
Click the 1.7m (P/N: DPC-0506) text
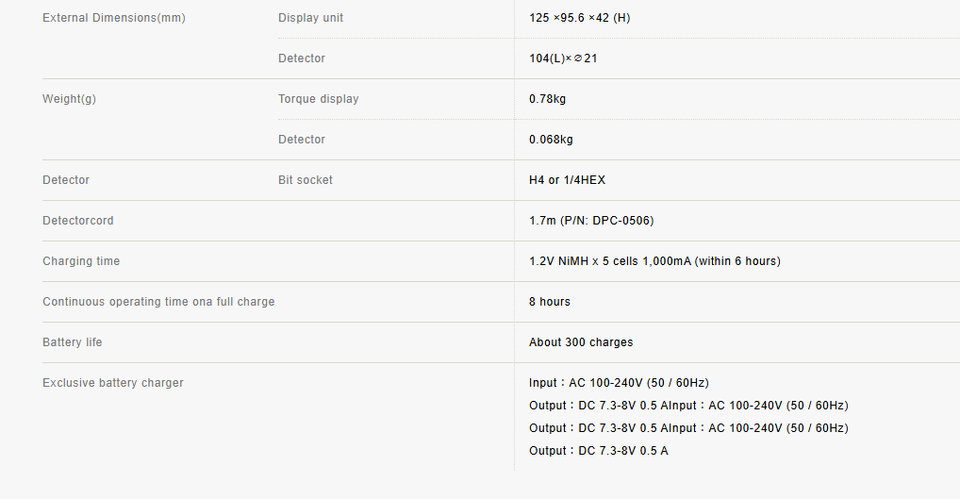point(591,220)
